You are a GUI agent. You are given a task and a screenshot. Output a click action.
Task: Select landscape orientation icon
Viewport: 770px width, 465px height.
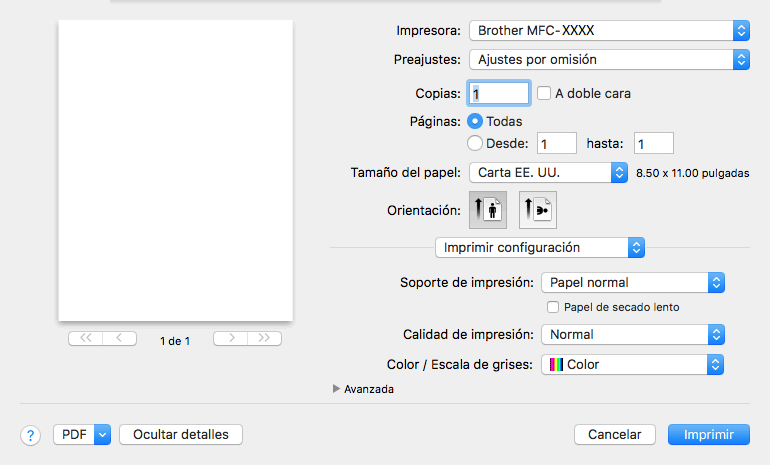tap(538, 210)
